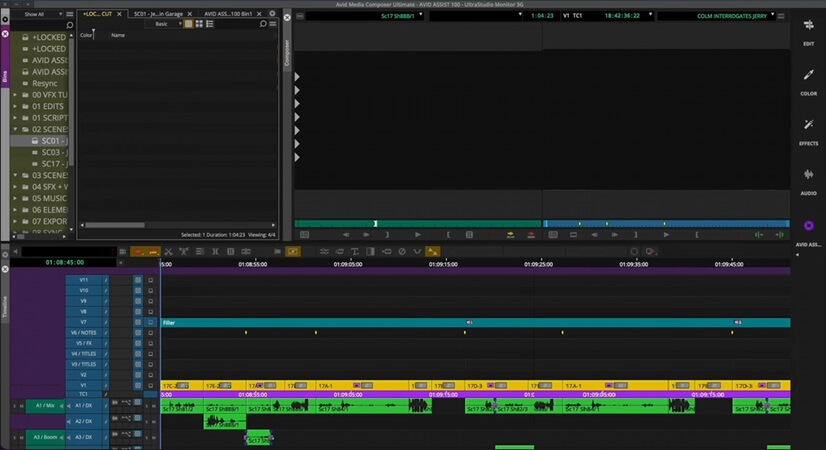Click the 'T' title tool in timeline toolbar

(x=355, y=252)
